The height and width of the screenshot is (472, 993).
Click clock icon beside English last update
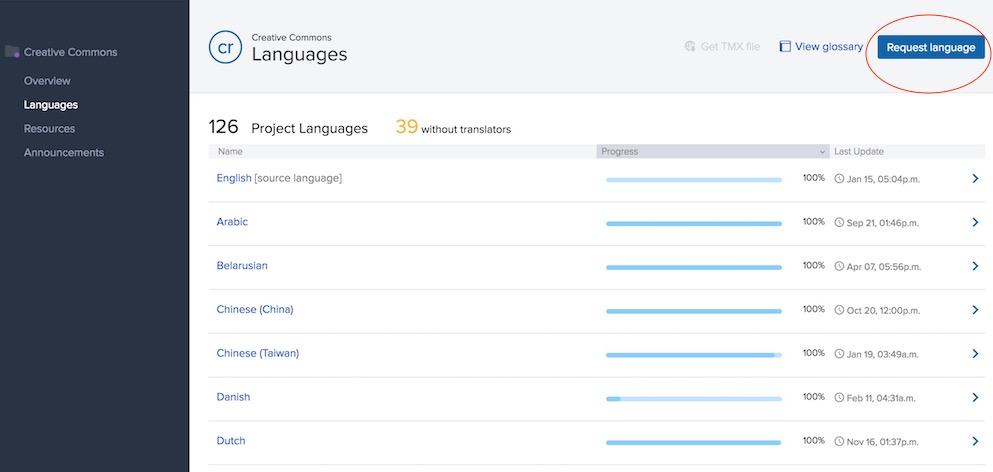pos(839,179)
